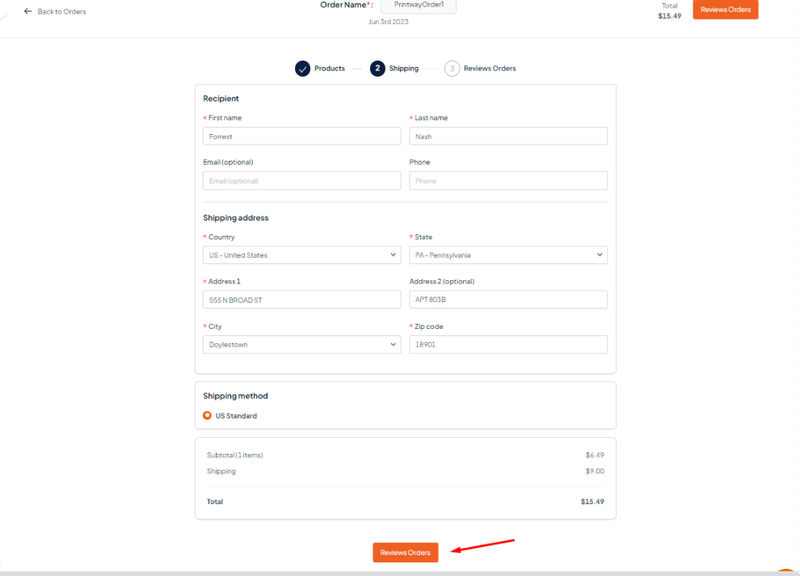Click into the Phone input field
This screenshot has height=576, width=800.
pyautogui.click(x=508, y=181)
